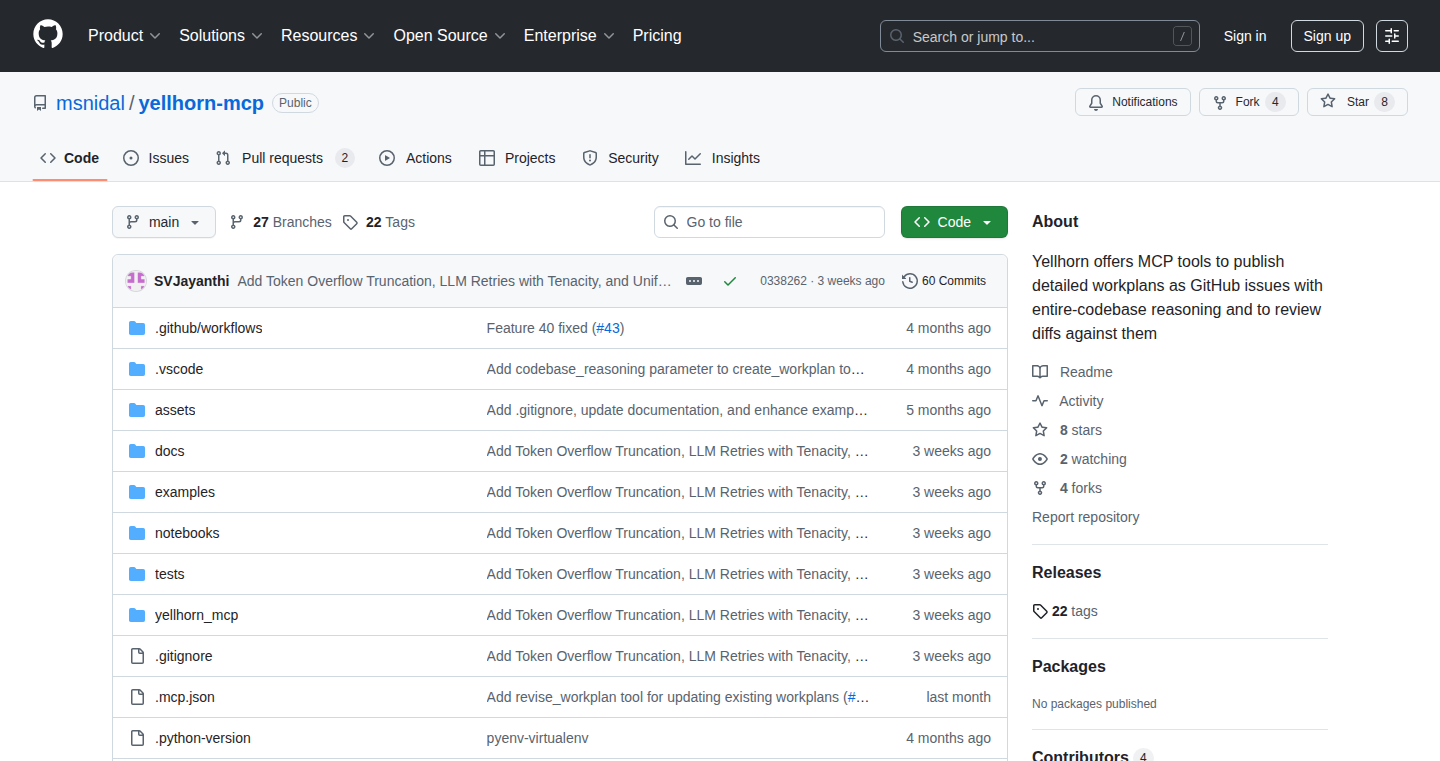Open the examples folder
The height and width of the screenshot is (761, 1440).
(x=185, y=492)
